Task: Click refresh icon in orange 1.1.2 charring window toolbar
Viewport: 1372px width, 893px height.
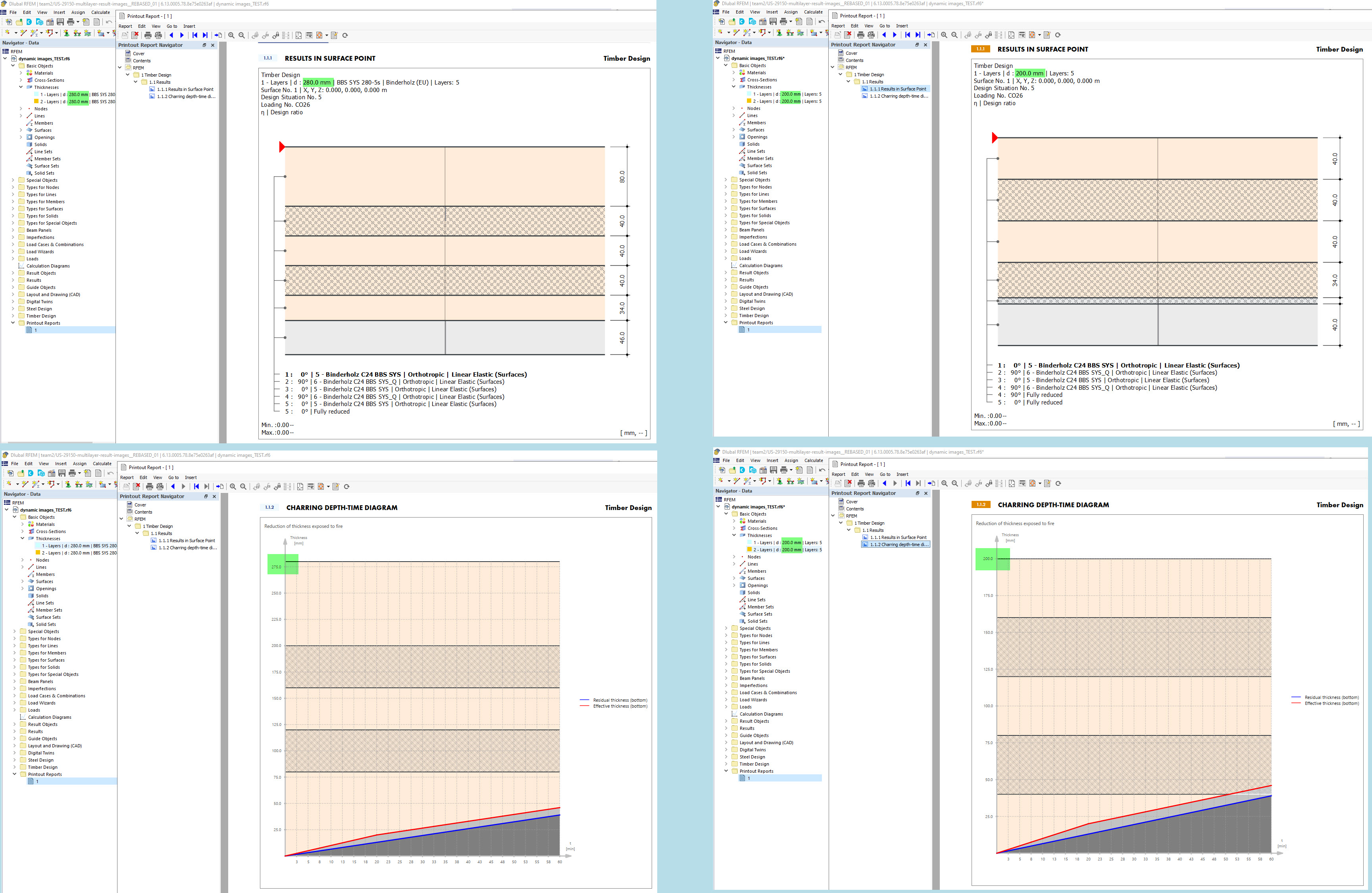Action: point(1058,484)
